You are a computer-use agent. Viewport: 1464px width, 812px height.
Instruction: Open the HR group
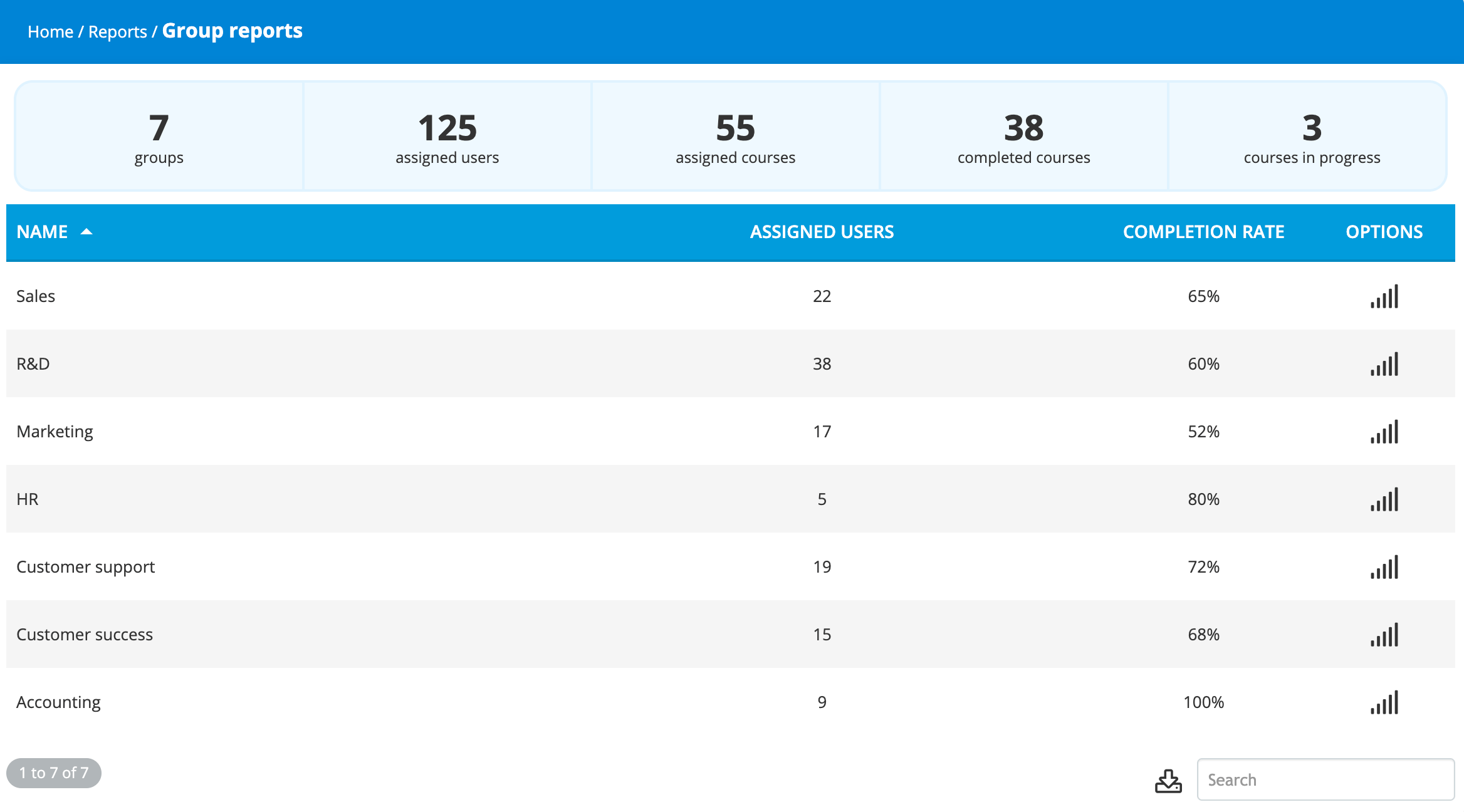[x=28, y=499]
